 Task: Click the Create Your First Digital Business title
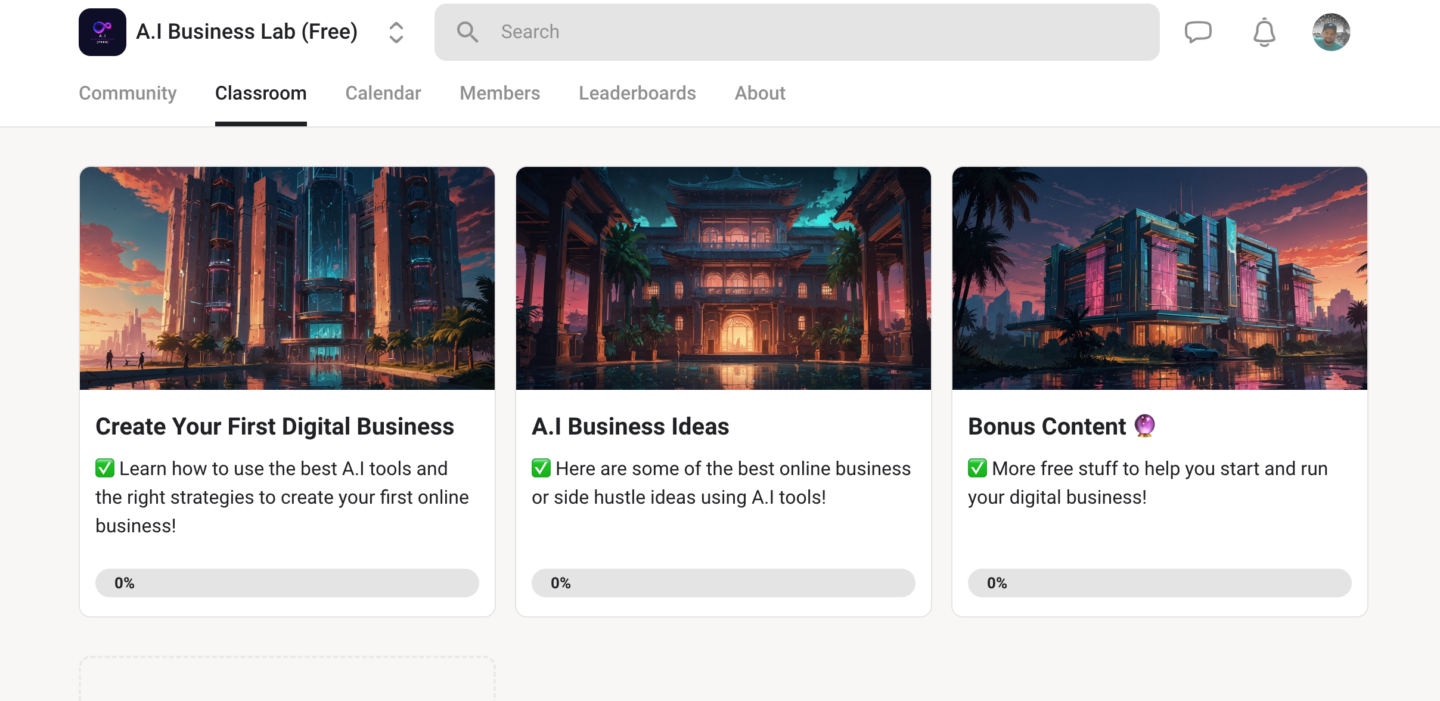[x=274, y=427]
